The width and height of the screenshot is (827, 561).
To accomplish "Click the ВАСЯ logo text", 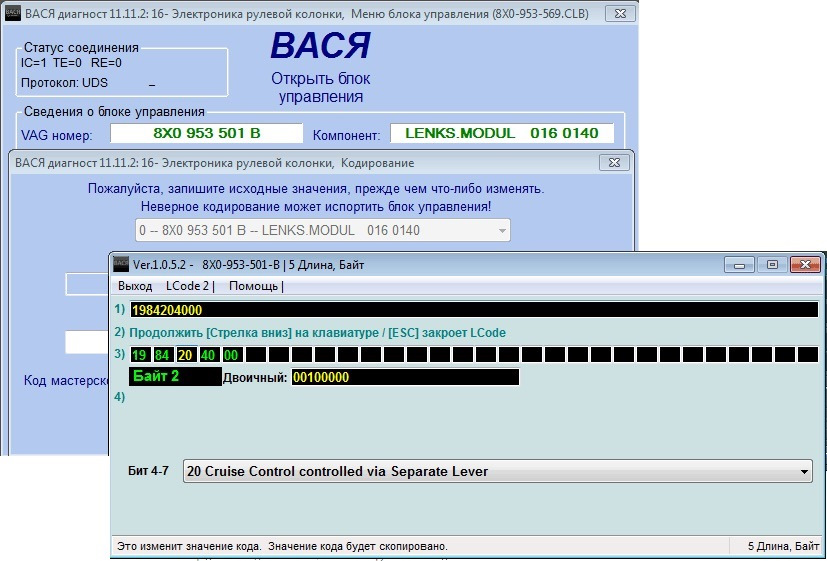I will click(x=320, y=46).
